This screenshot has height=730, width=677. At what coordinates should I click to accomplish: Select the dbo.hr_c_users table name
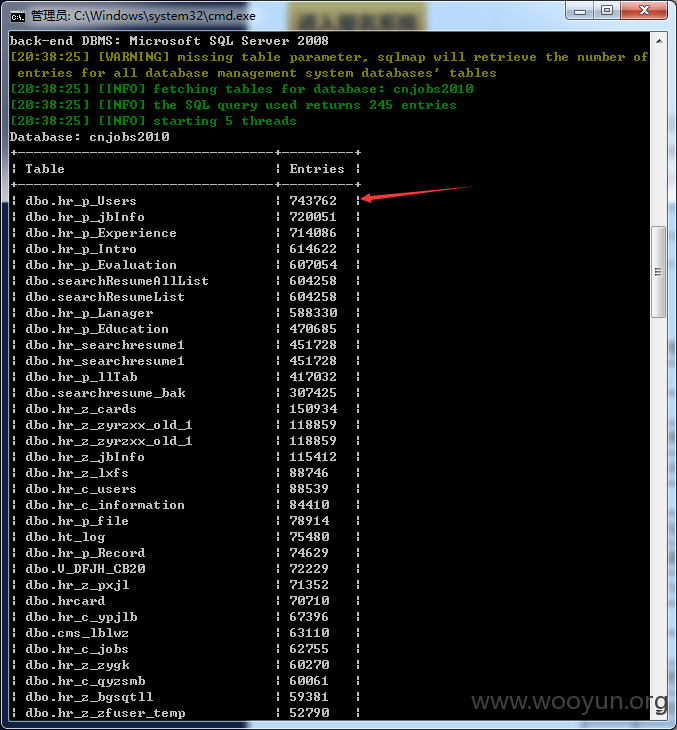click(81, 489)
